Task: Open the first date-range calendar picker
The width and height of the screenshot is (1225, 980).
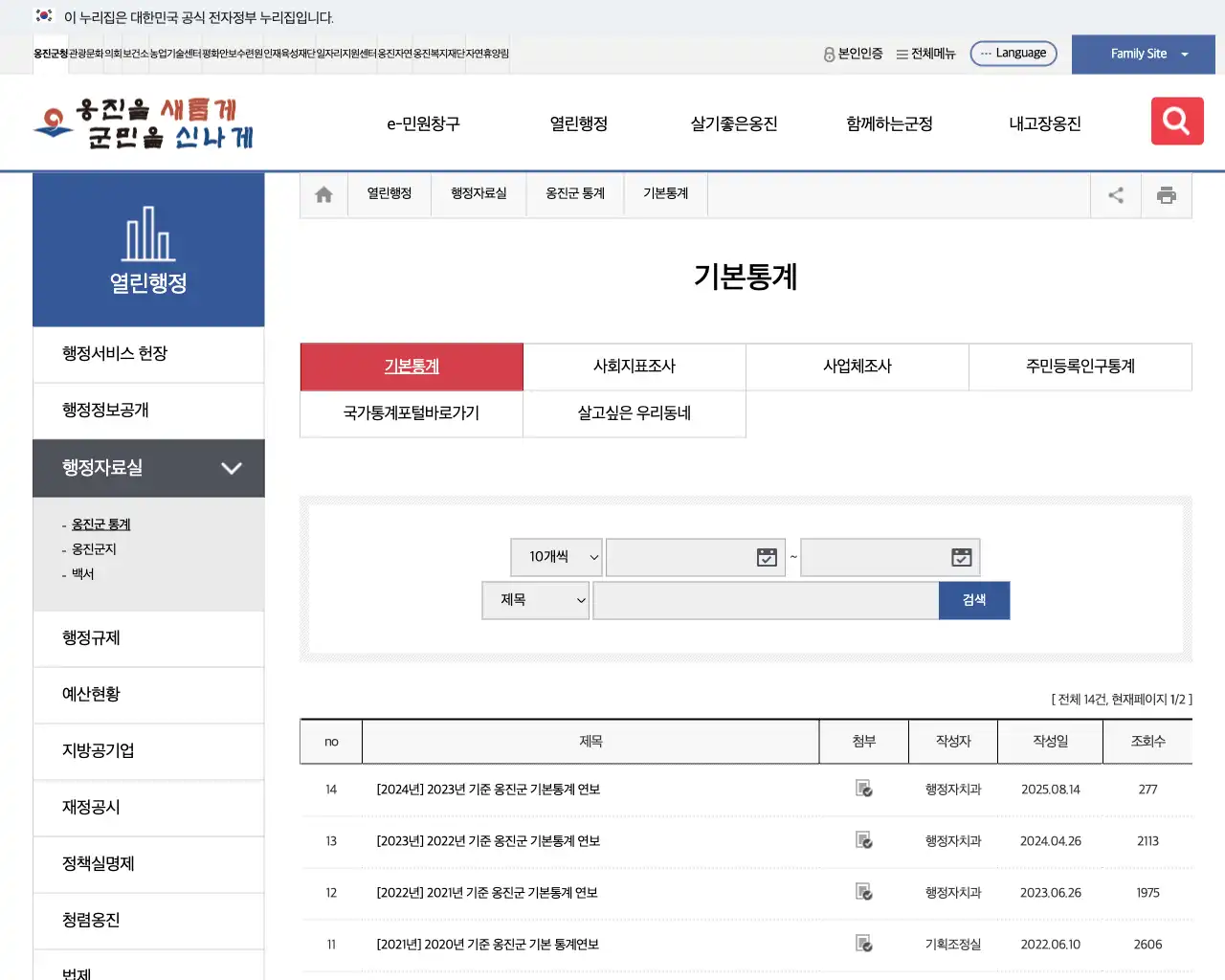Action: point(766,557)
